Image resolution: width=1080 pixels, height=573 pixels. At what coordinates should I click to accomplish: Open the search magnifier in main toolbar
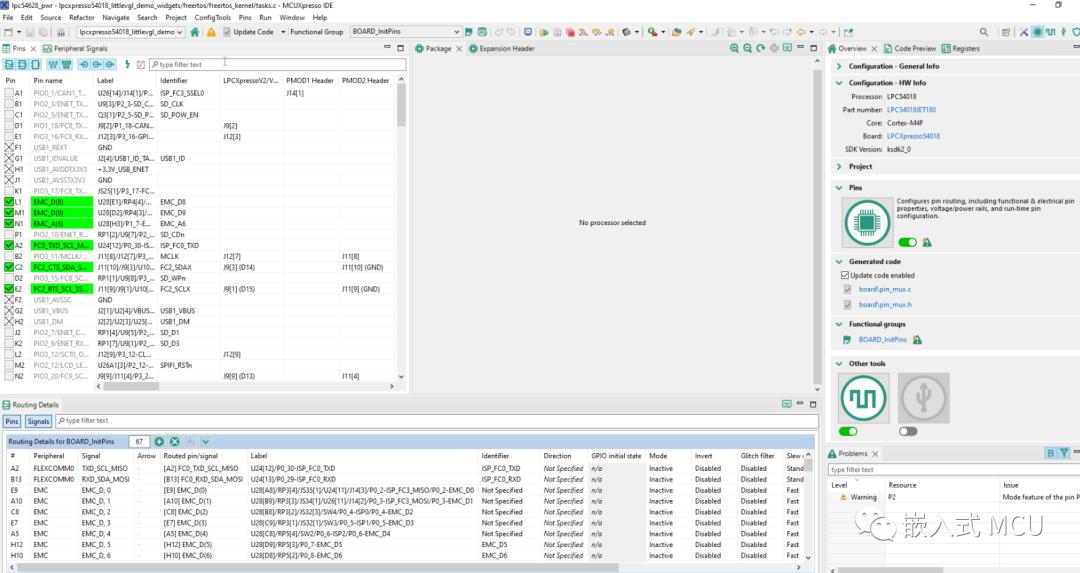tap(984, 32)
